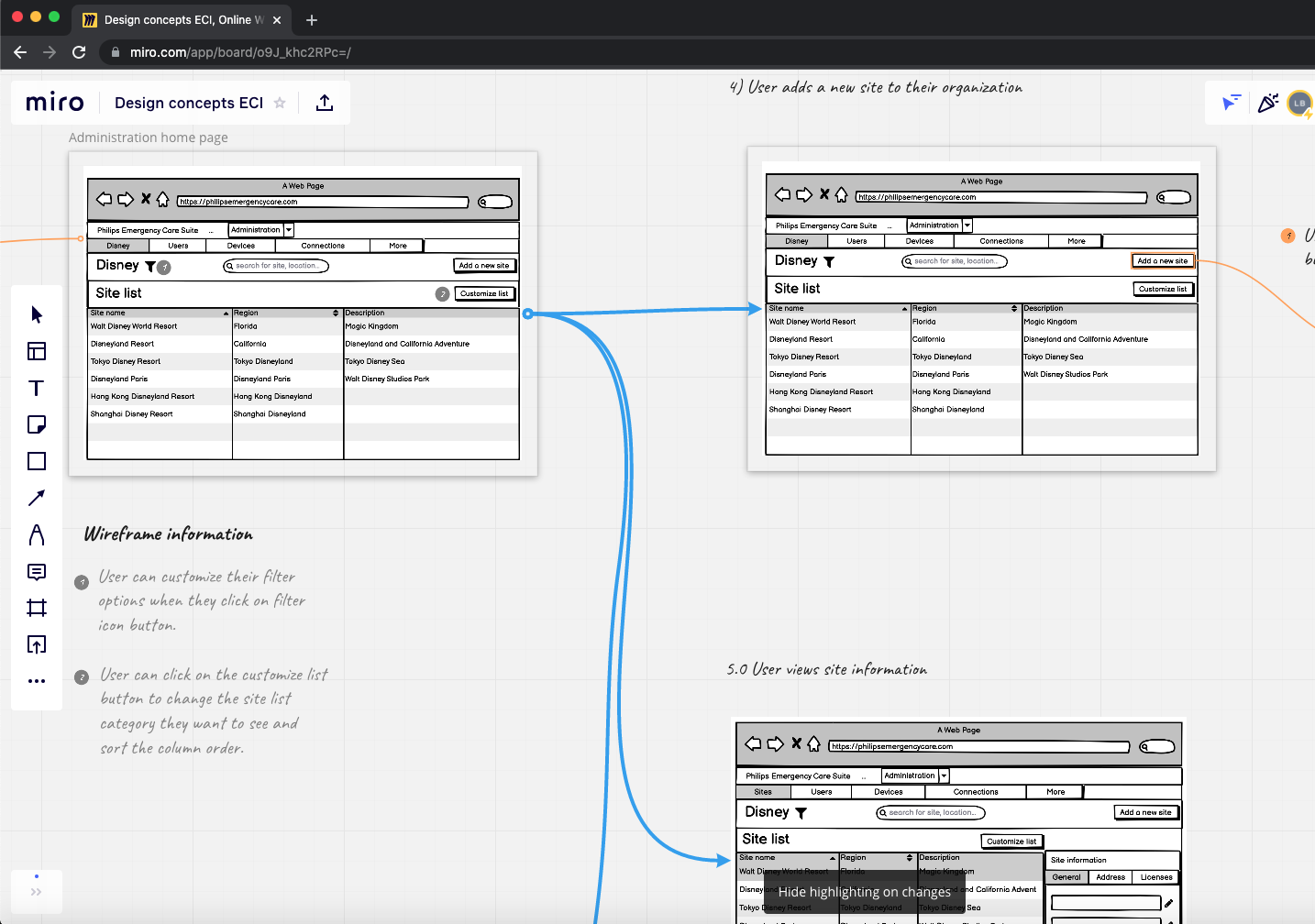This screenshot has width=1315, height=924.
Task: Select the Sticky note tool
Action: 37,424
